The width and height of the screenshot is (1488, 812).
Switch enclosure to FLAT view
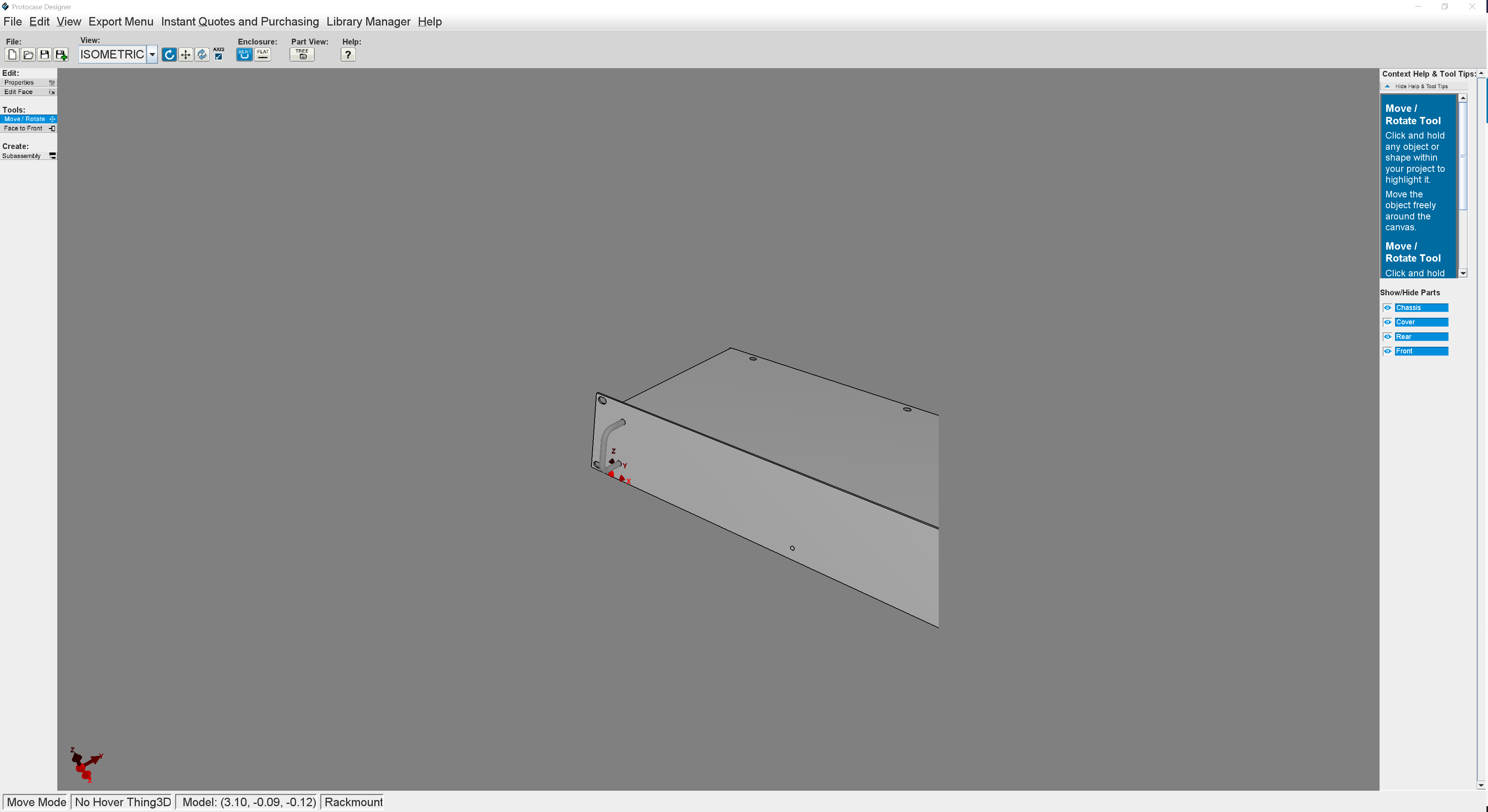[x=263, y=54]
